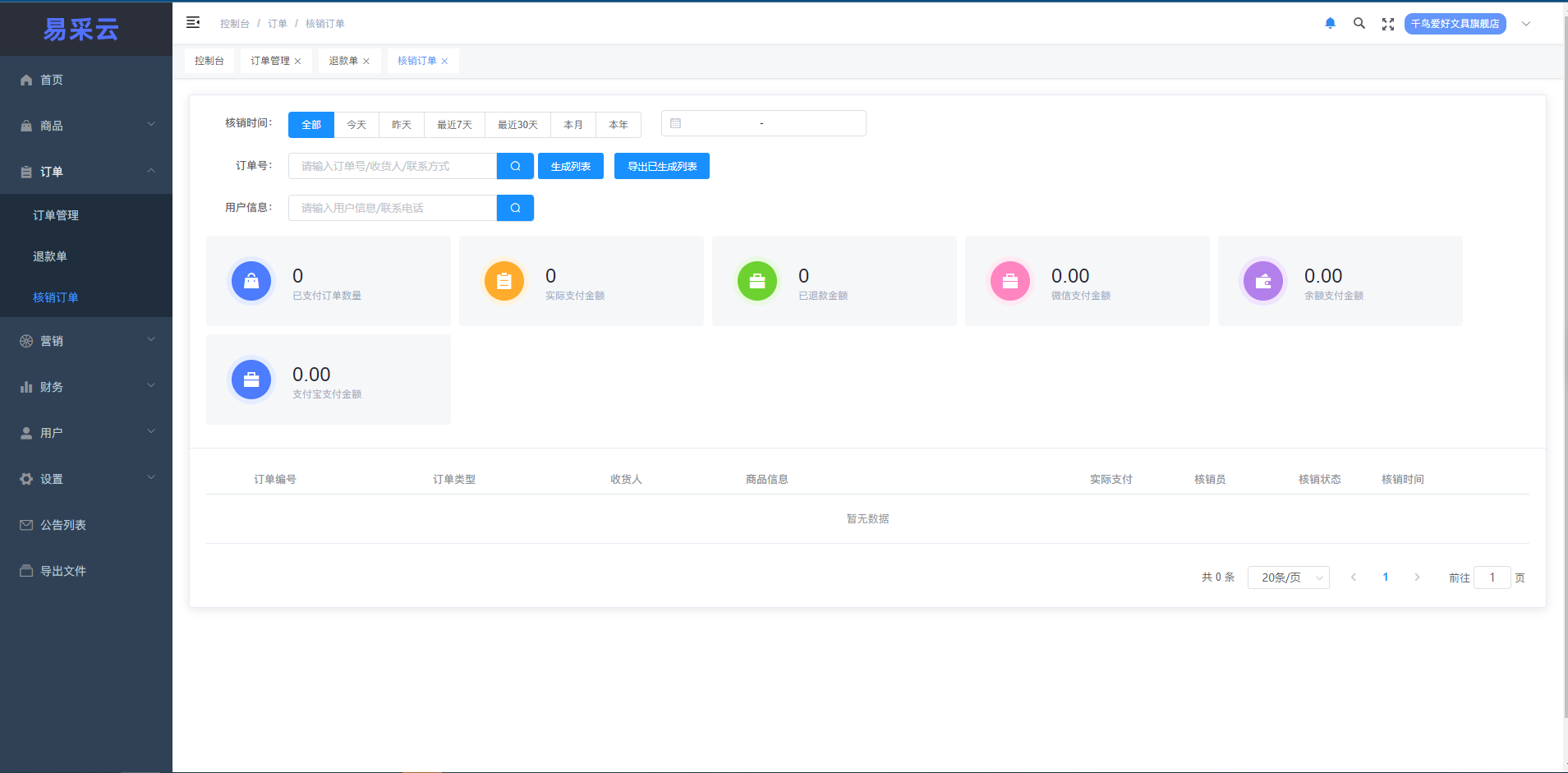Open the account dropdown arrow at top right

pyautogui.click(x=1526, y=24)
